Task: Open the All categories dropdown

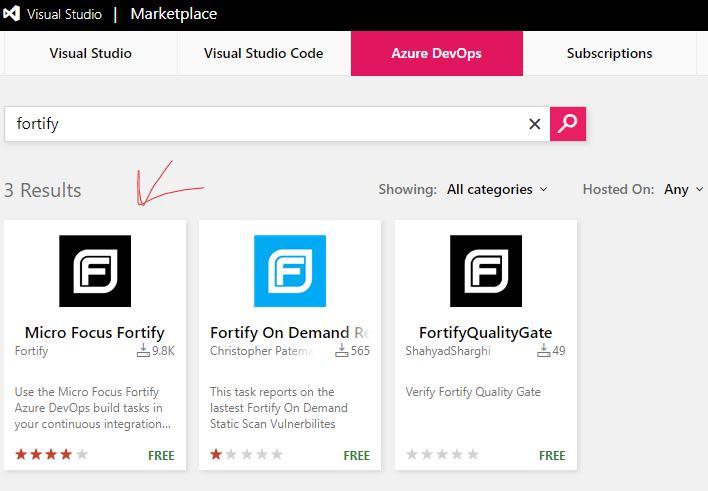Action: pos(497,189)
